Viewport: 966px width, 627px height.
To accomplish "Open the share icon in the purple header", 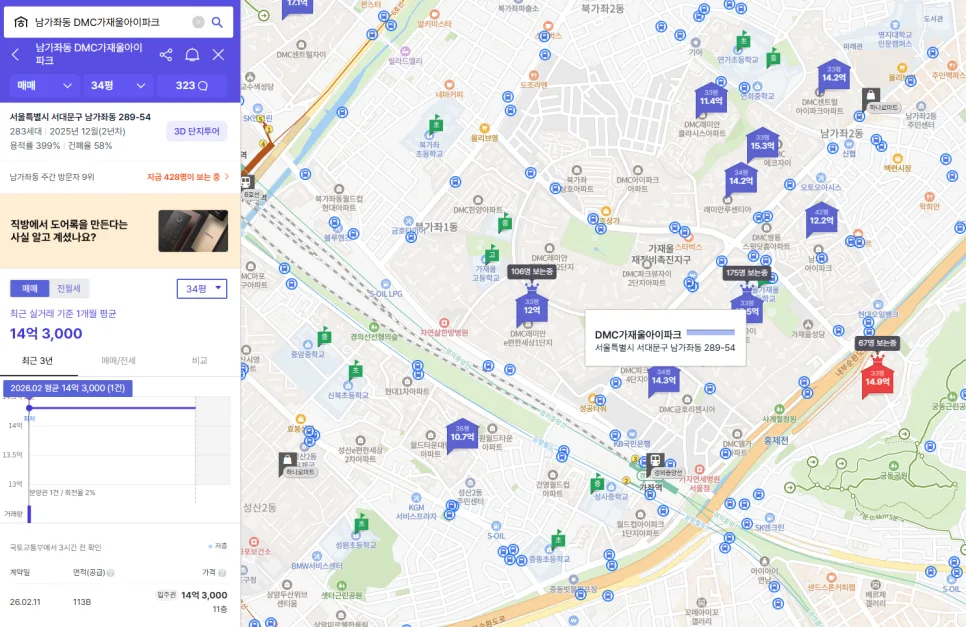I will click(166, 55).
